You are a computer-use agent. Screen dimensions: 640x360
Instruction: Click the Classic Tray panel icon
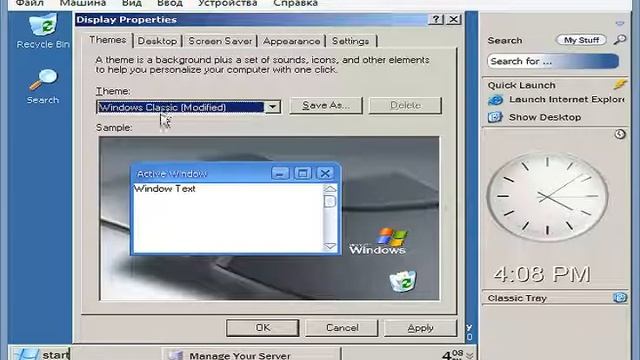(620, 298)
